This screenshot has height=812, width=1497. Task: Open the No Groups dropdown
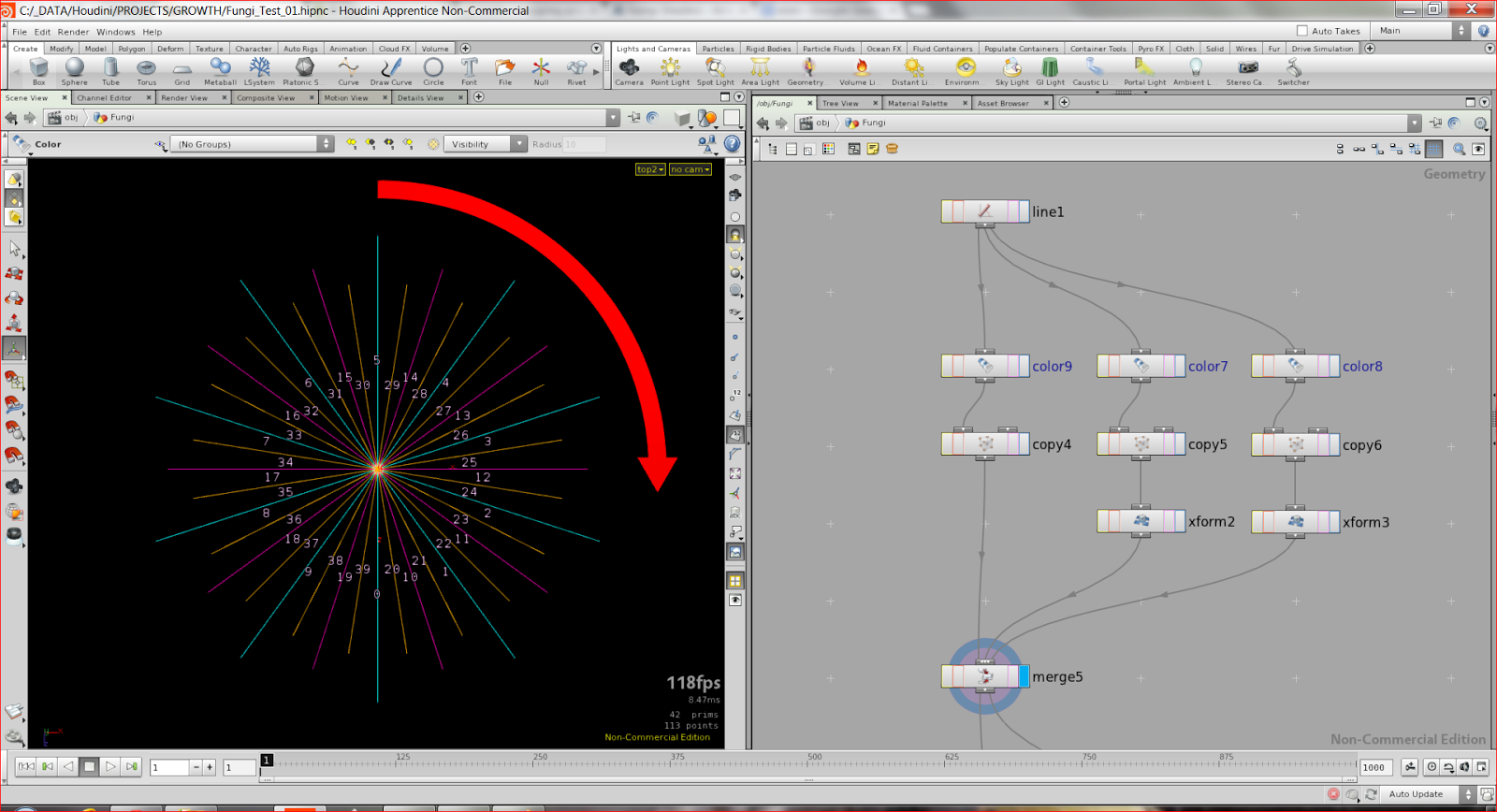pyautogui.click(x=252, y=144)
